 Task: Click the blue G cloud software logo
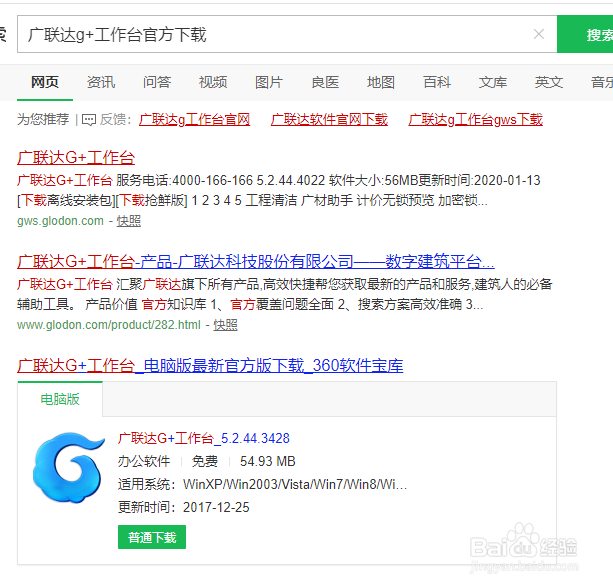(69, 468)
